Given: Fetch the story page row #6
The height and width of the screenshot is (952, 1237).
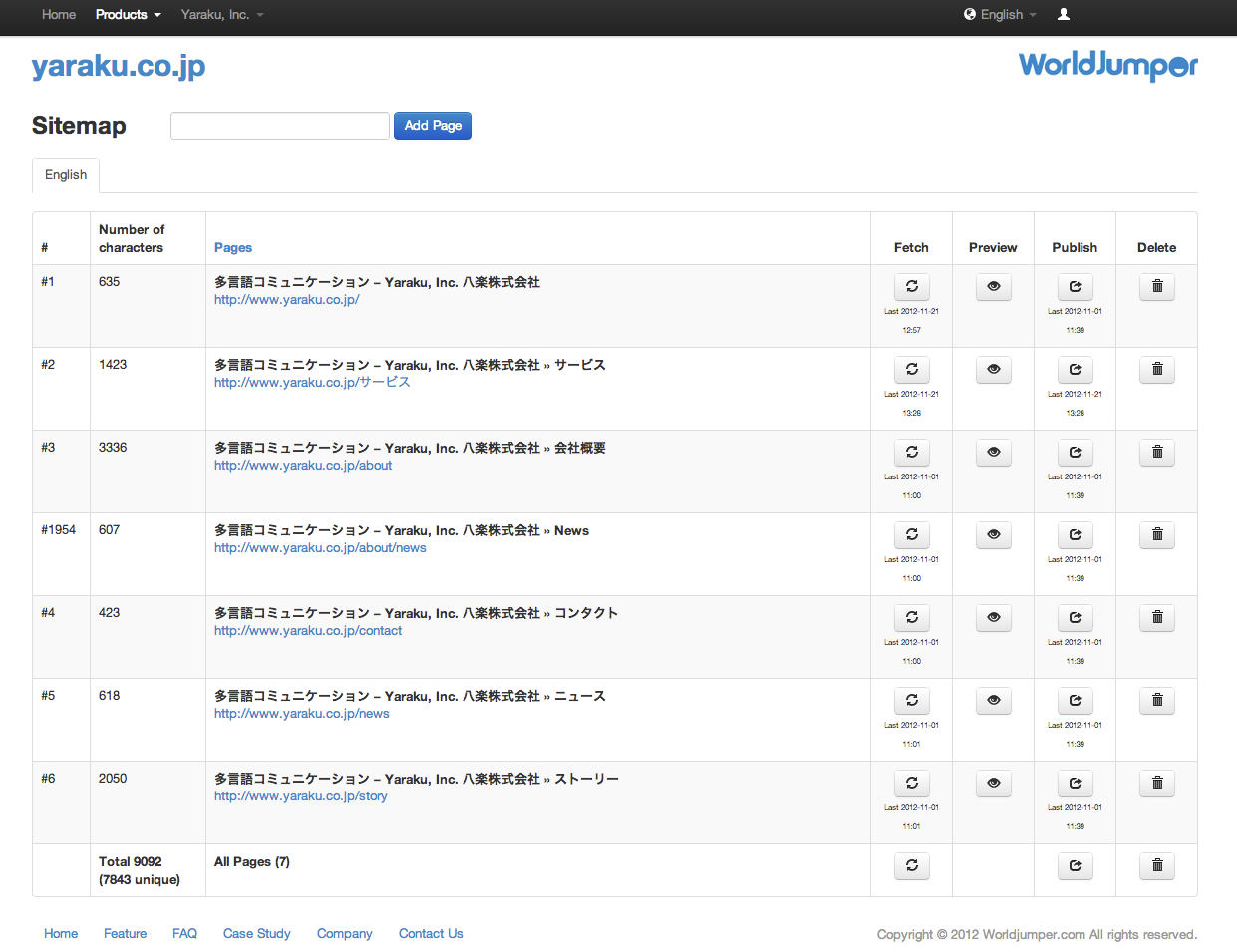Looking at the screenshot, I should (x=911, y=783).
